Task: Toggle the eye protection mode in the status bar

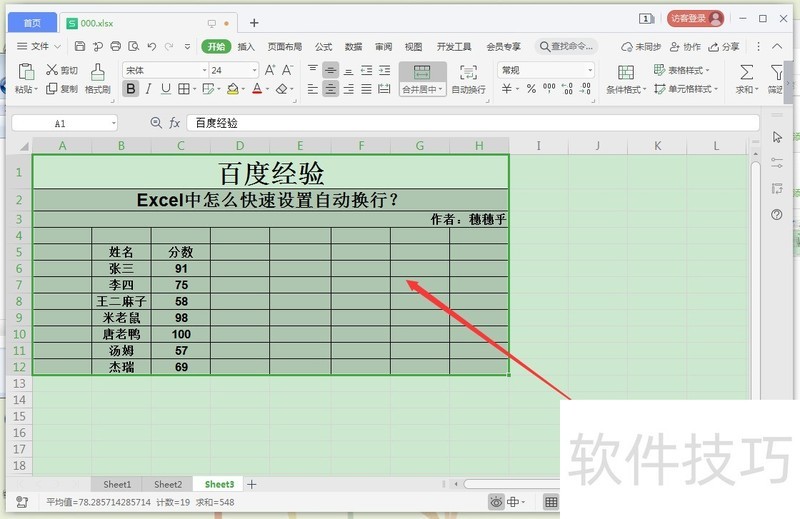Action: pos(495,502)
